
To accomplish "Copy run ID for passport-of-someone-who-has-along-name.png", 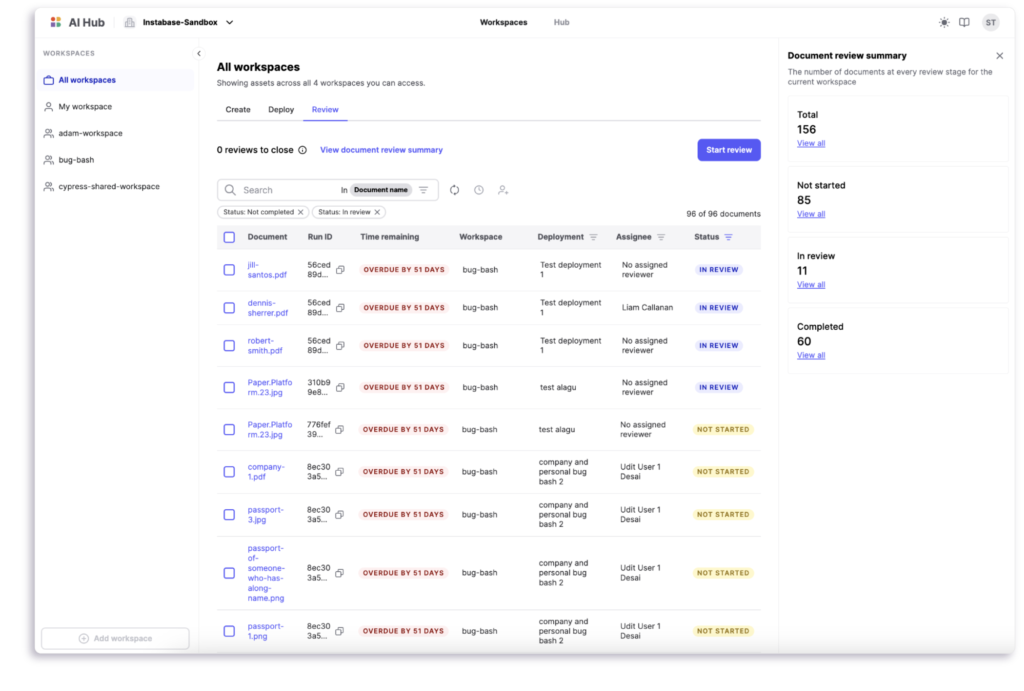I will point(340,573).
